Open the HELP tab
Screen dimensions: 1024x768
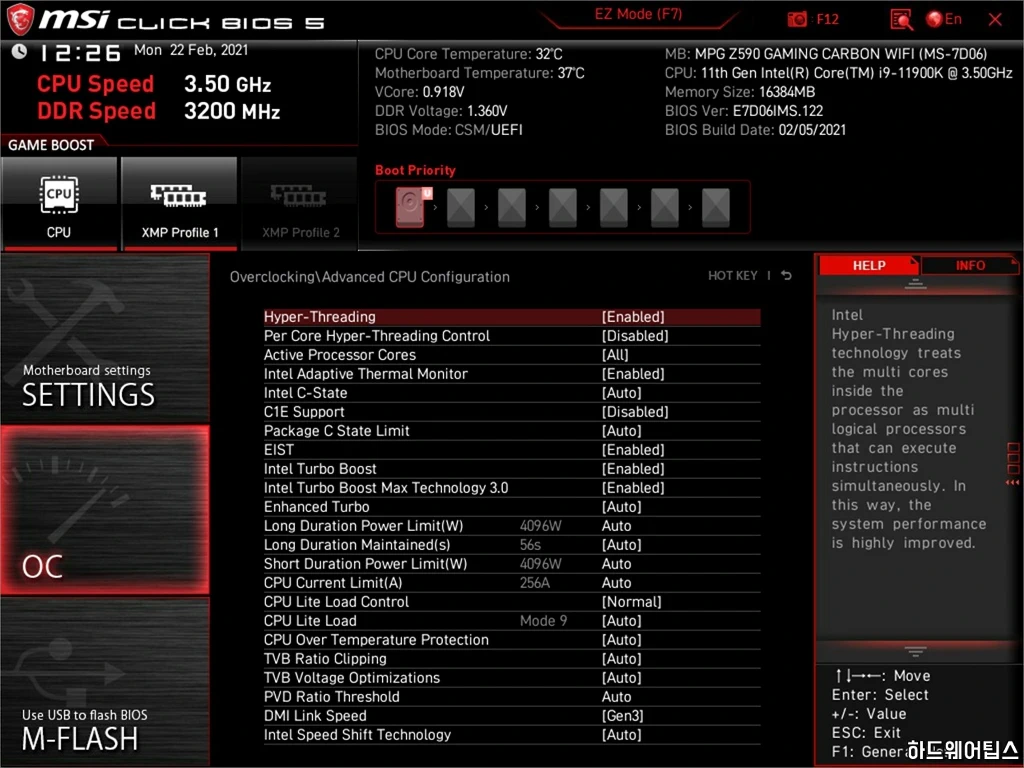point(869,265)
